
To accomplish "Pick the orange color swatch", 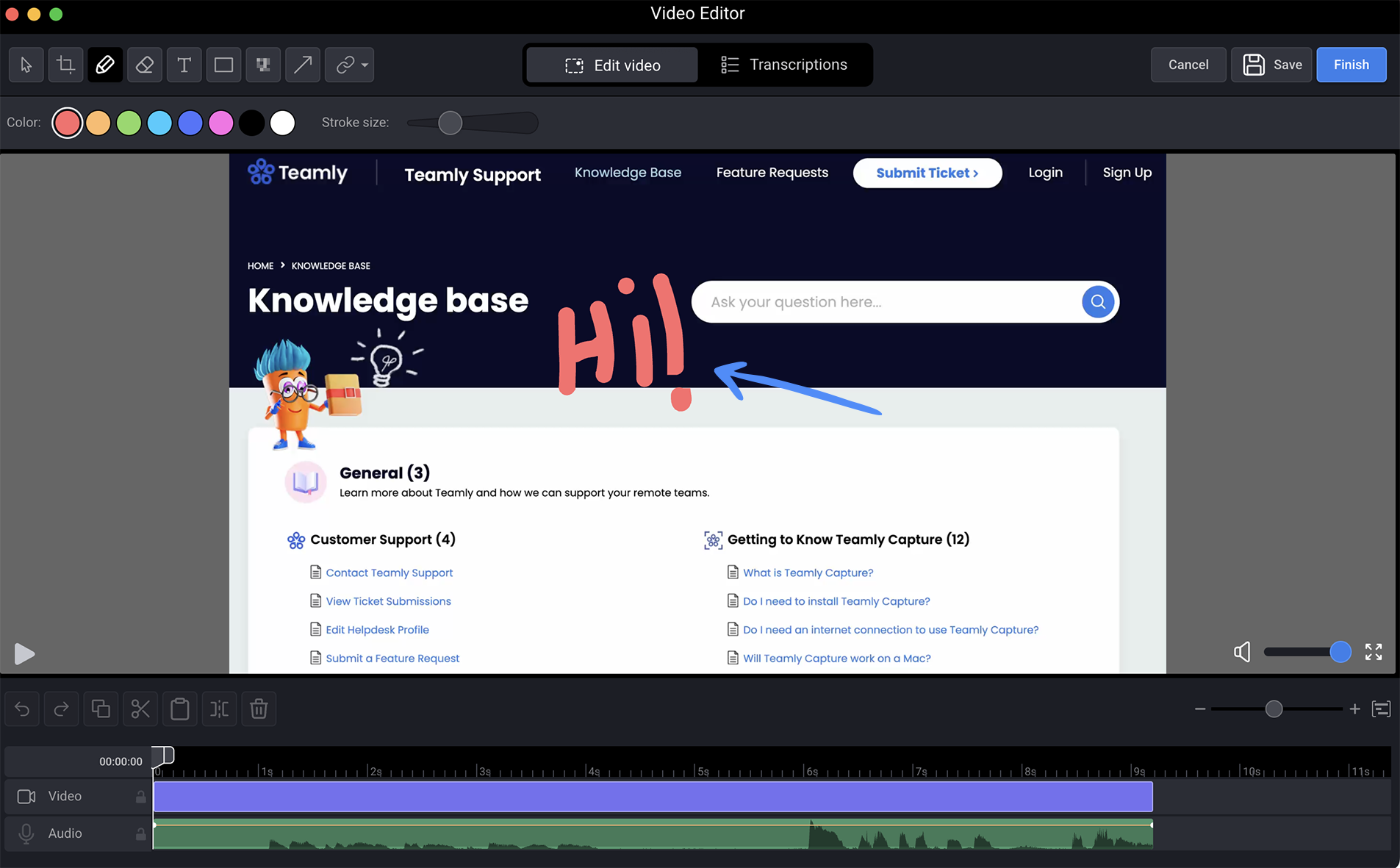I will click(98, 123).
